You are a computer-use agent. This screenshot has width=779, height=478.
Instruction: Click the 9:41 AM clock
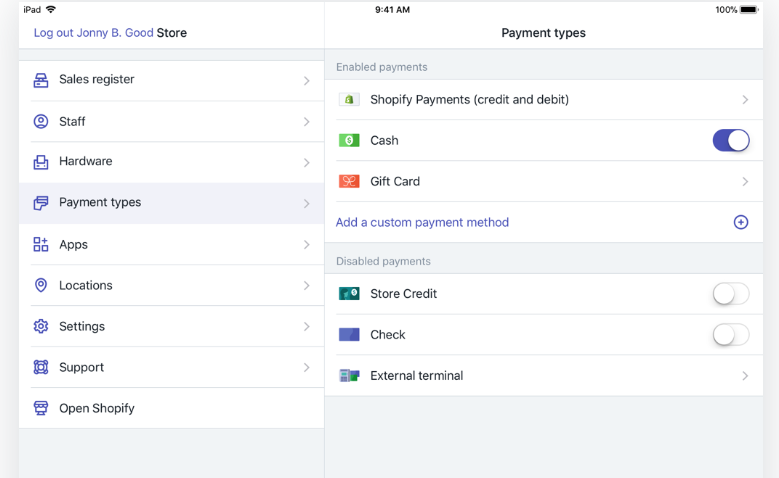point(392,9)
